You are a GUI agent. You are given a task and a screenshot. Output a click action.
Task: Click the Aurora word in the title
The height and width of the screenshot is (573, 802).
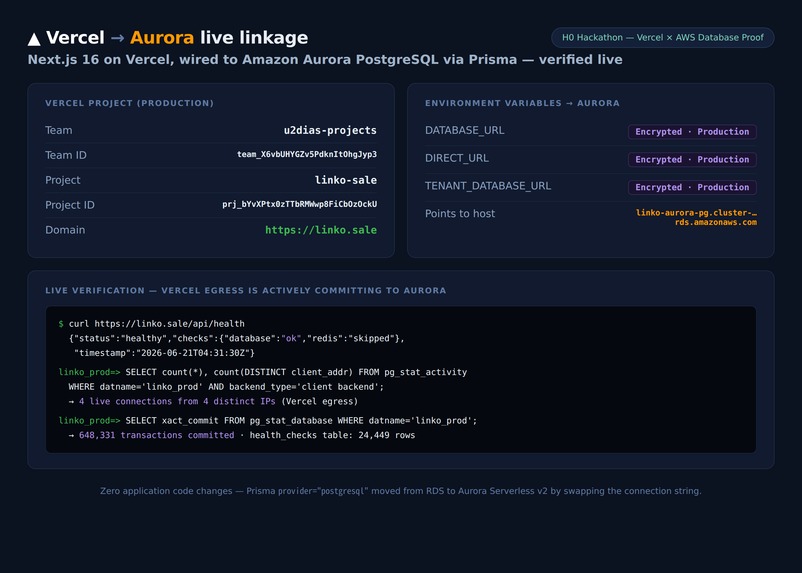point(162,37)
